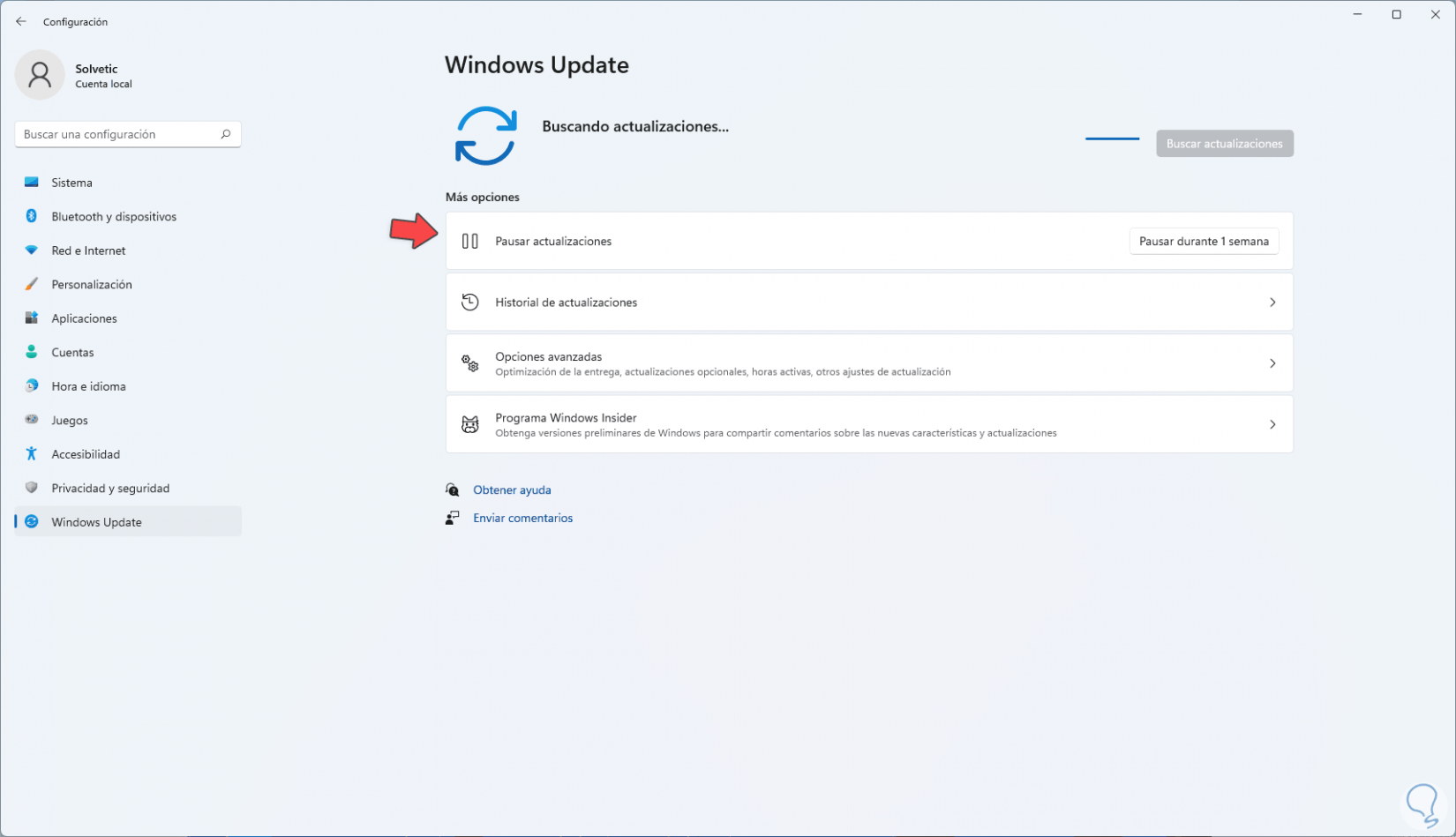The image size is (1456, 837).
Task: Click the Aplicaciones sidebar icon
Action: 32,318
